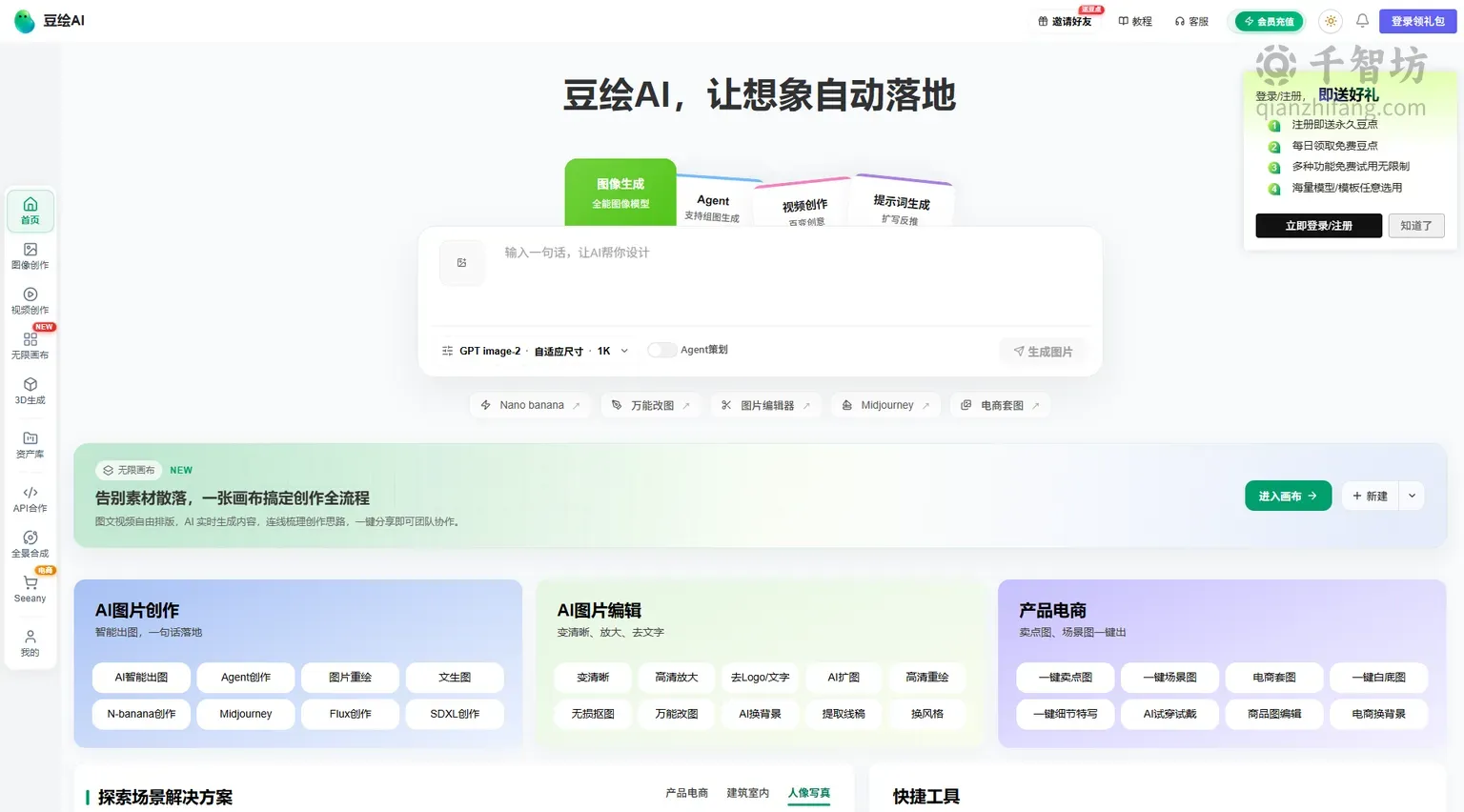Click the 登录领礼包 button
The image size is (1464, 812).
(x=1417, y=21)
